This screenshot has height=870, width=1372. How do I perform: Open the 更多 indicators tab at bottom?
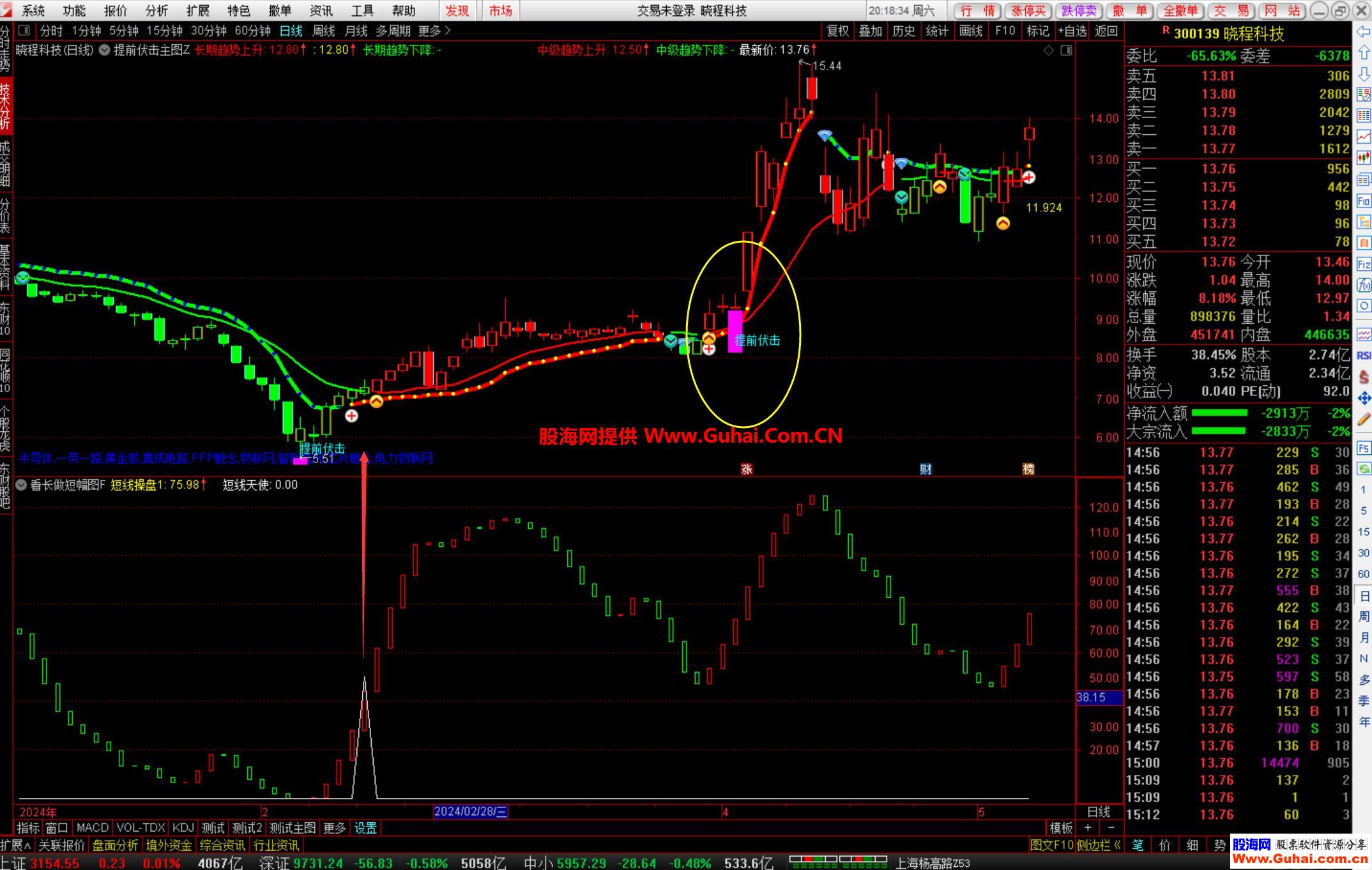[x=334, y=828]
